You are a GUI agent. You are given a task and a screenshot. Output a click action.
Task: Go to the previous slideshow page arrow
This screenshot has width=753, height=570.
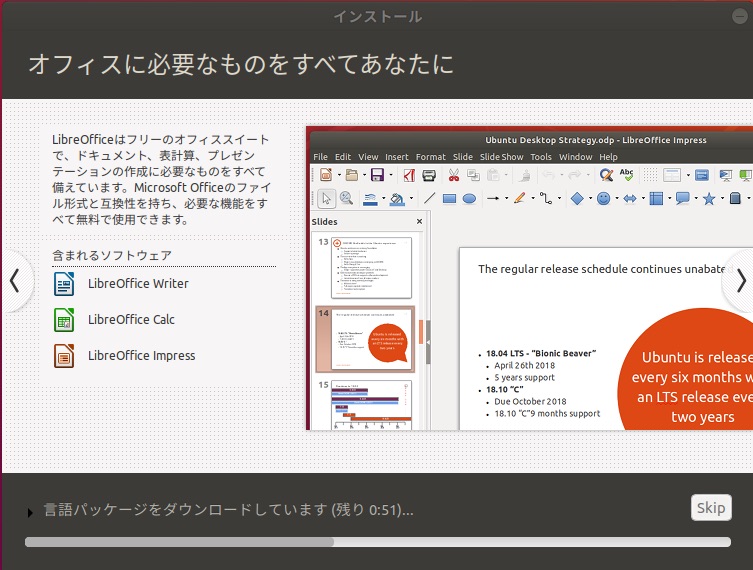click(14, 281)
